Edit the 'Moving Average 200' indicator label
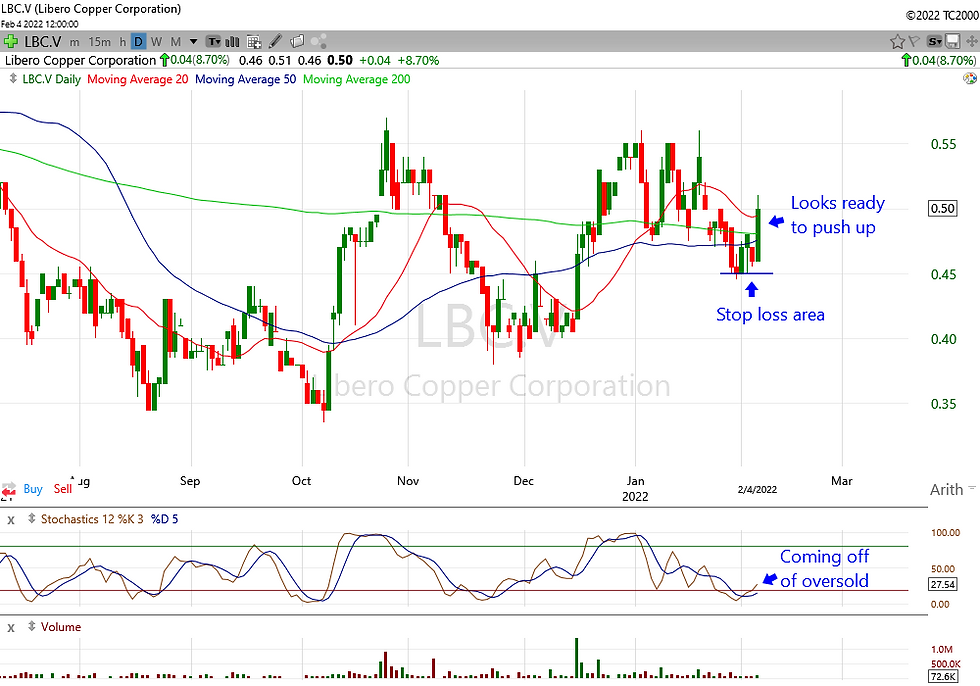The height and width of the screenshot is (686, 980). (x=357, y=79)
